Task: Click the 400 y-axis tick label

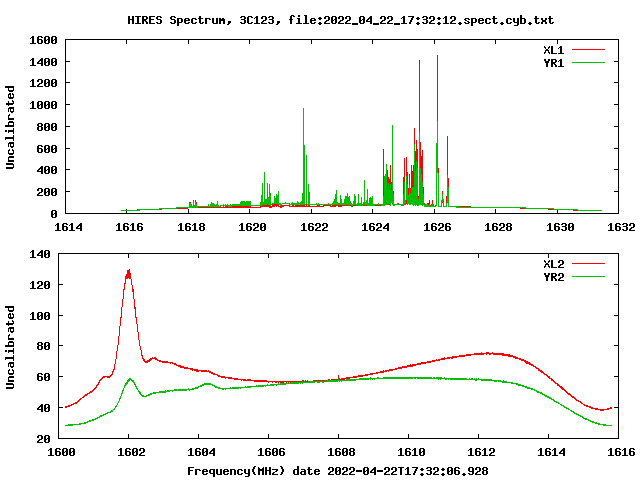Action: pyautogui.click(x=47, y=170)
